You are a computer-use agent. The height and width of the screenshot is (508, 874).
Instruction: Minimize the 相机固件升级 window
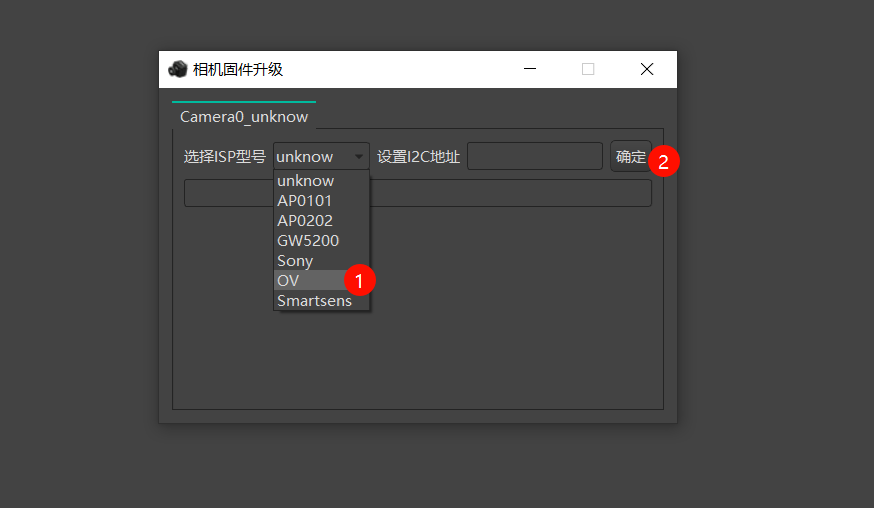(x=530, y=69)
